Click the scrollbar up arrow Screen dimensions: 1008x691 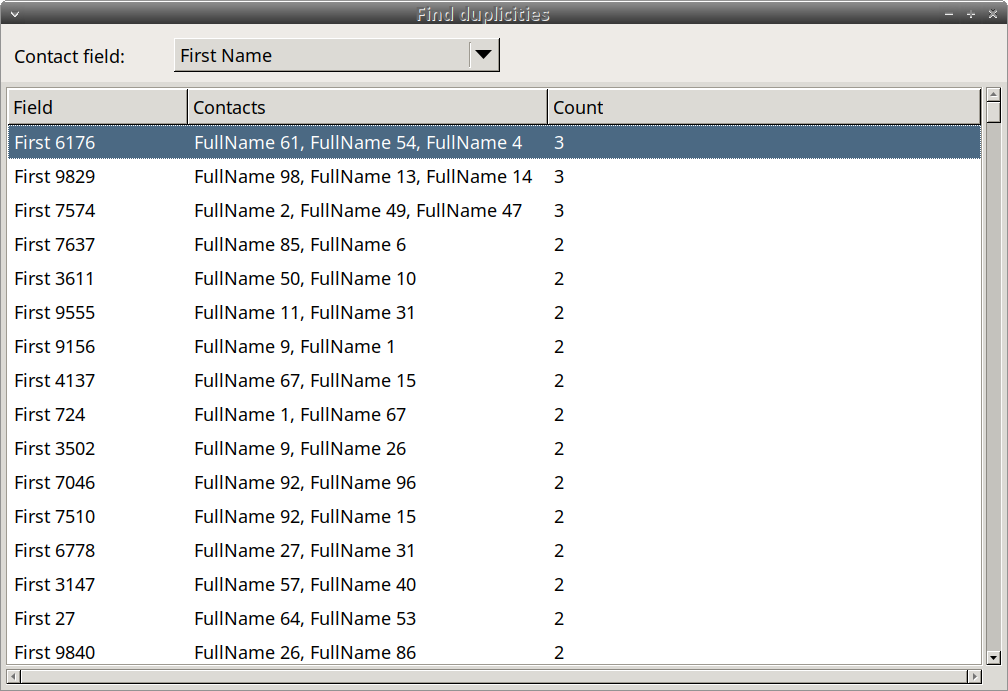[991, 98]
